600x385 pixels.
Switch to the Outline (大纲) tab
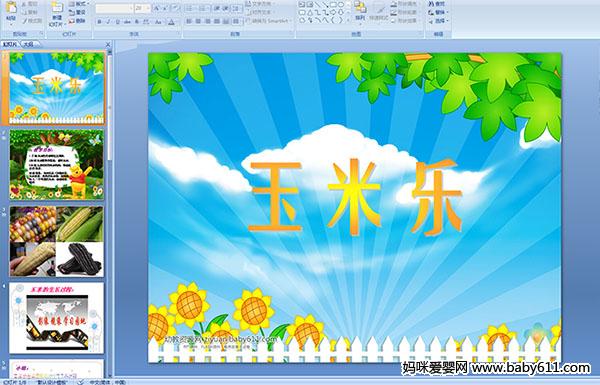pos(28,44)
